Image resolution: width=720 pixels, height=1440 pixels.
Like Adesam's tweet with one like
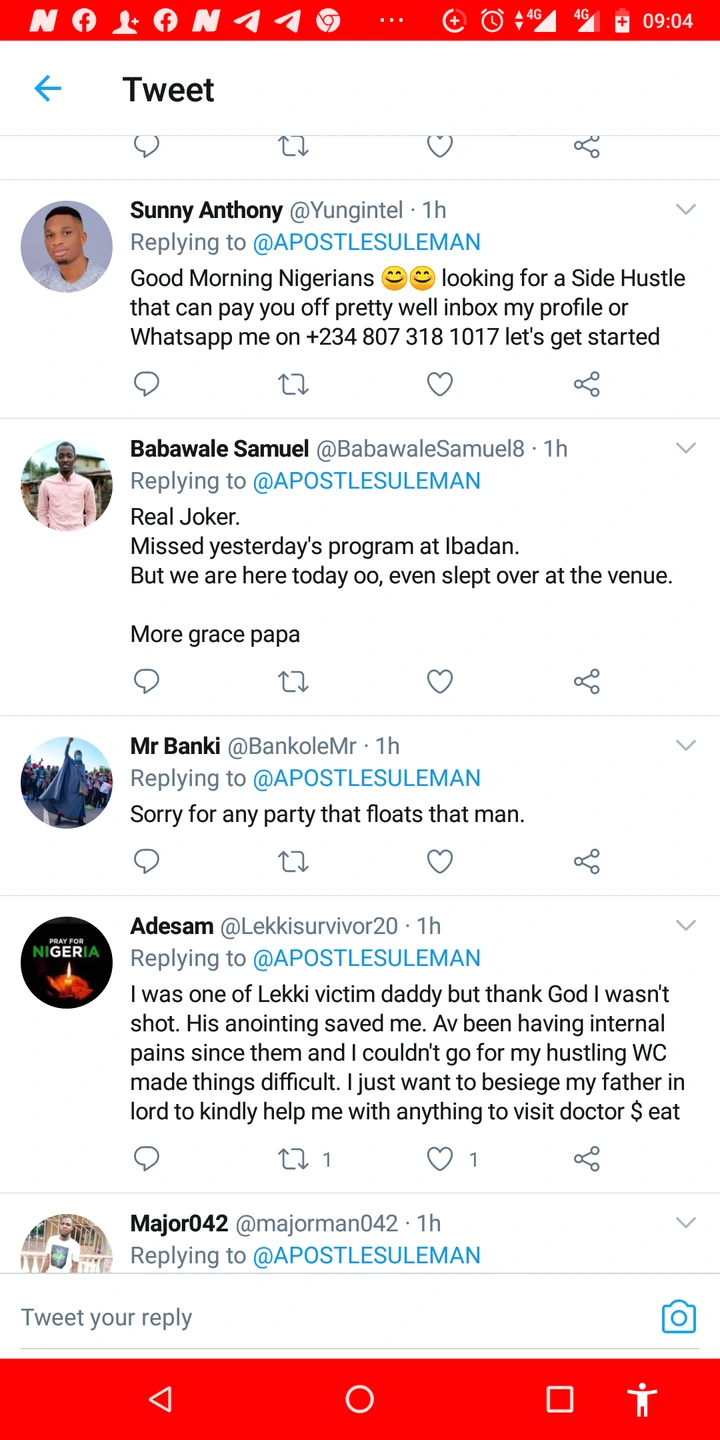(x=440, y=1159)
